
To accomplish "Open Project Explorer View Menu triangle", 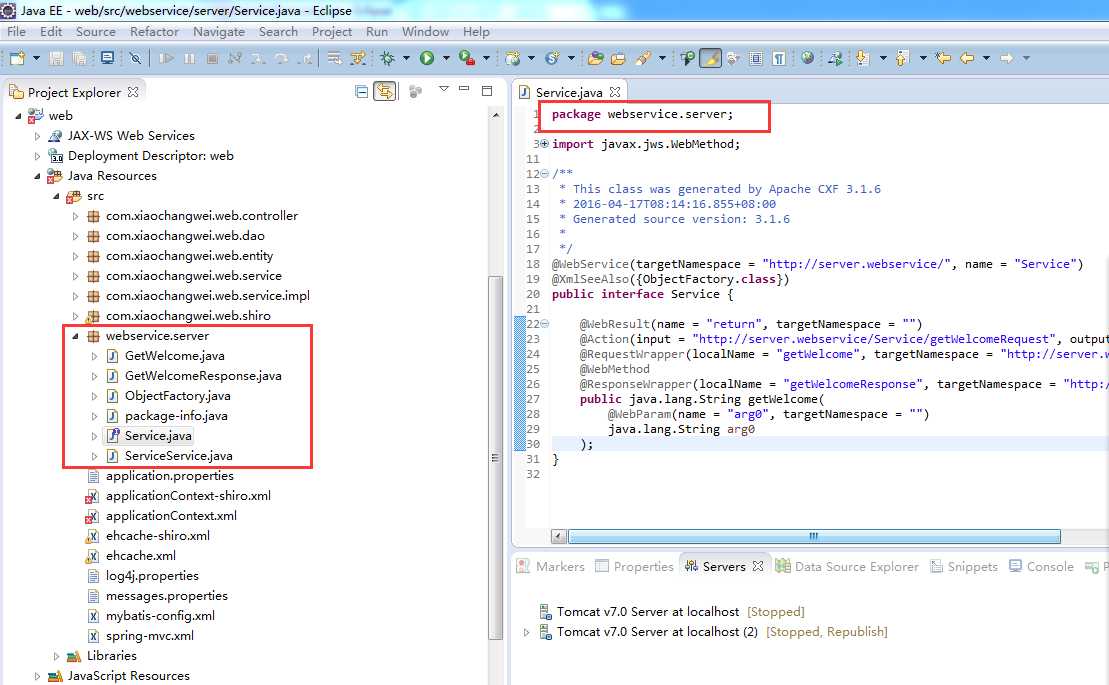I will (443, 89).
